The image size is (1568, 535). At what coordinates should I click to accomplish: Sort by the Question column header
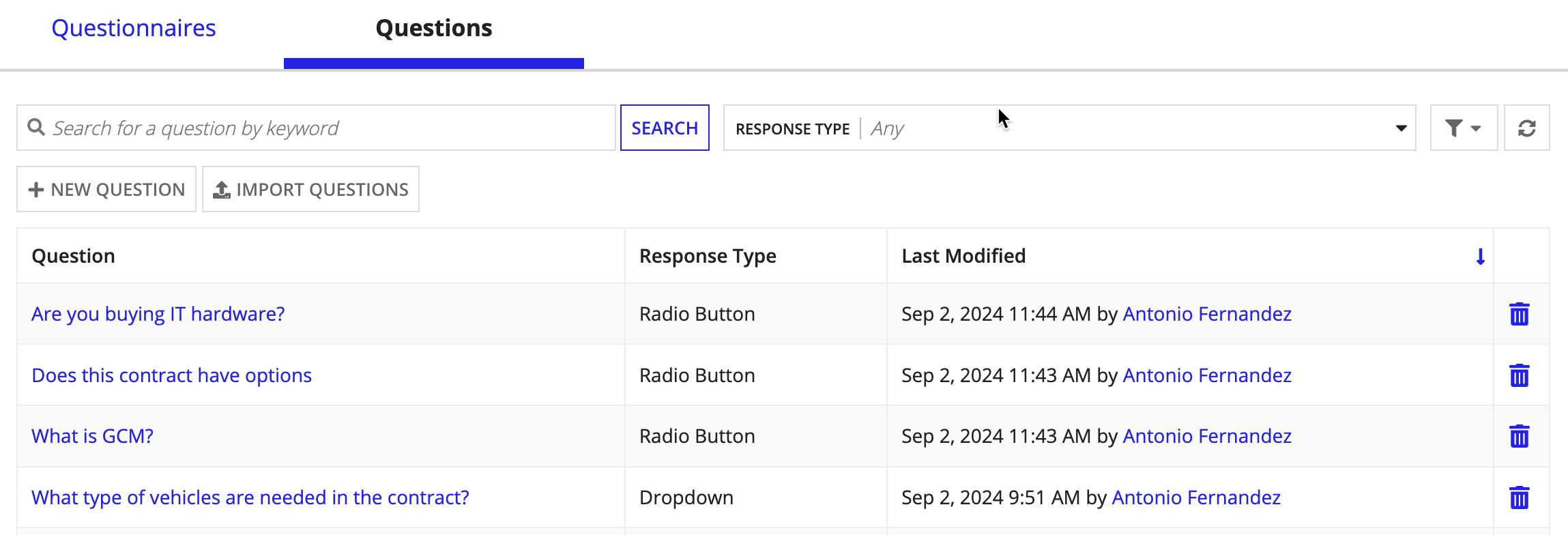point(74,256)
